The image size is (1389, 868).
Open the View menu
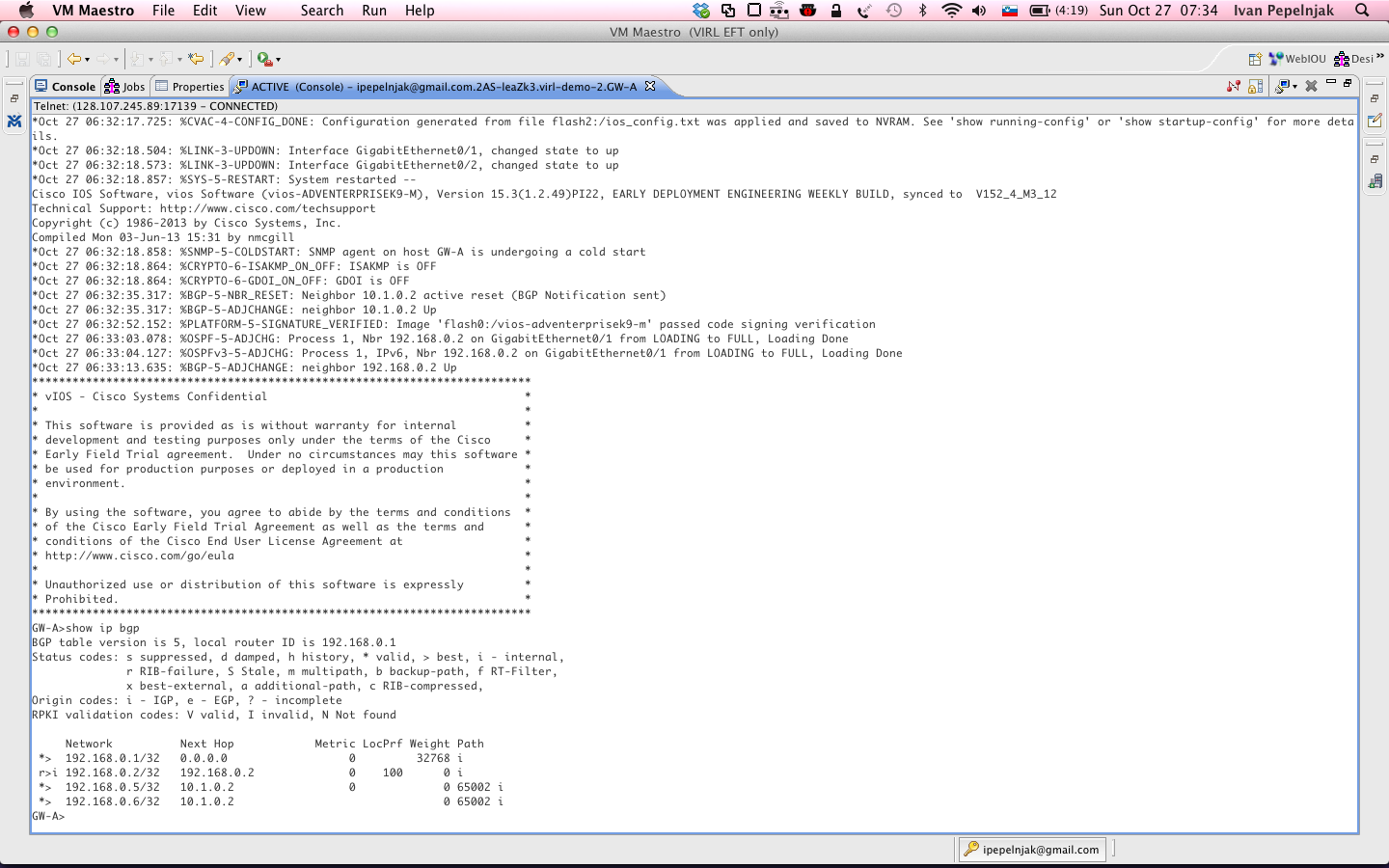(250, 11)
